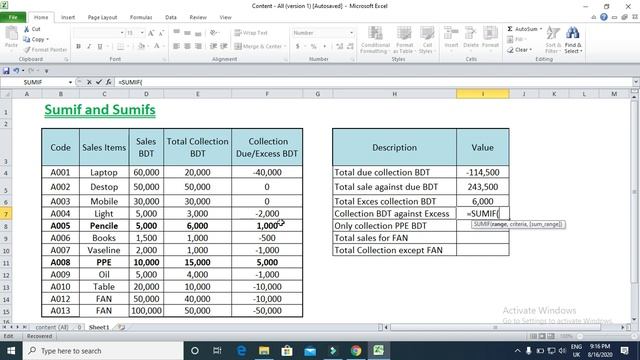Viewport: 640px width, 360px height.
Task: Click the Increase Font Size icon
Action: (151, 33)
